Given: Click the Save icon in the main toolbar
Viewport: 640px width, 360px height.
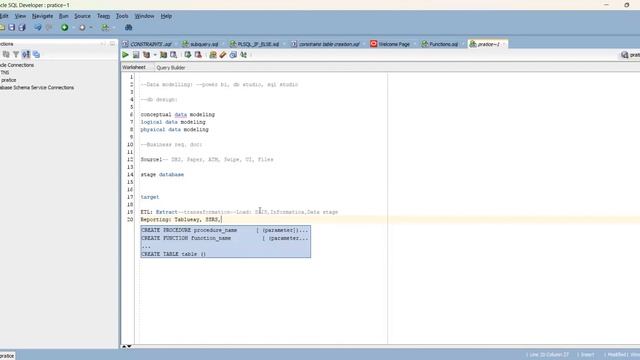Looking at the screenshot, I should [x=12, y=27].
